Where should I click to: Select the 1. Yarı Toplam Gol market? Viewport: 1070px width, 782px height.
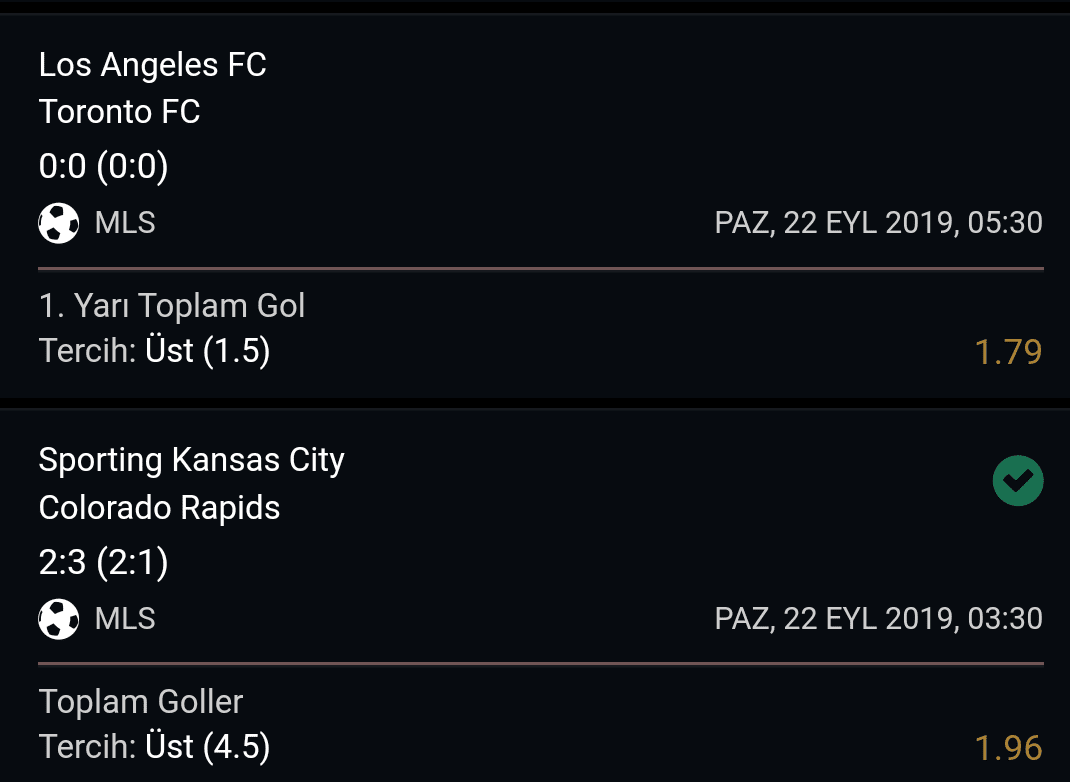[x=172, y=306]
